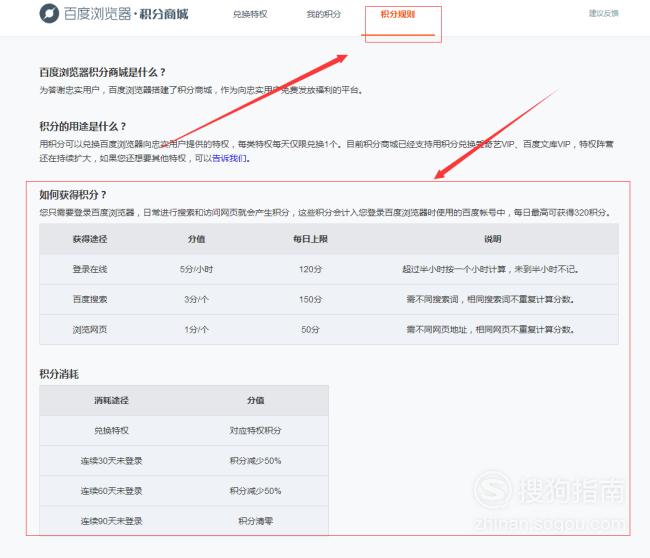
Task: Click the 浏览网页 table cell
Action: (x=90, y=330)
